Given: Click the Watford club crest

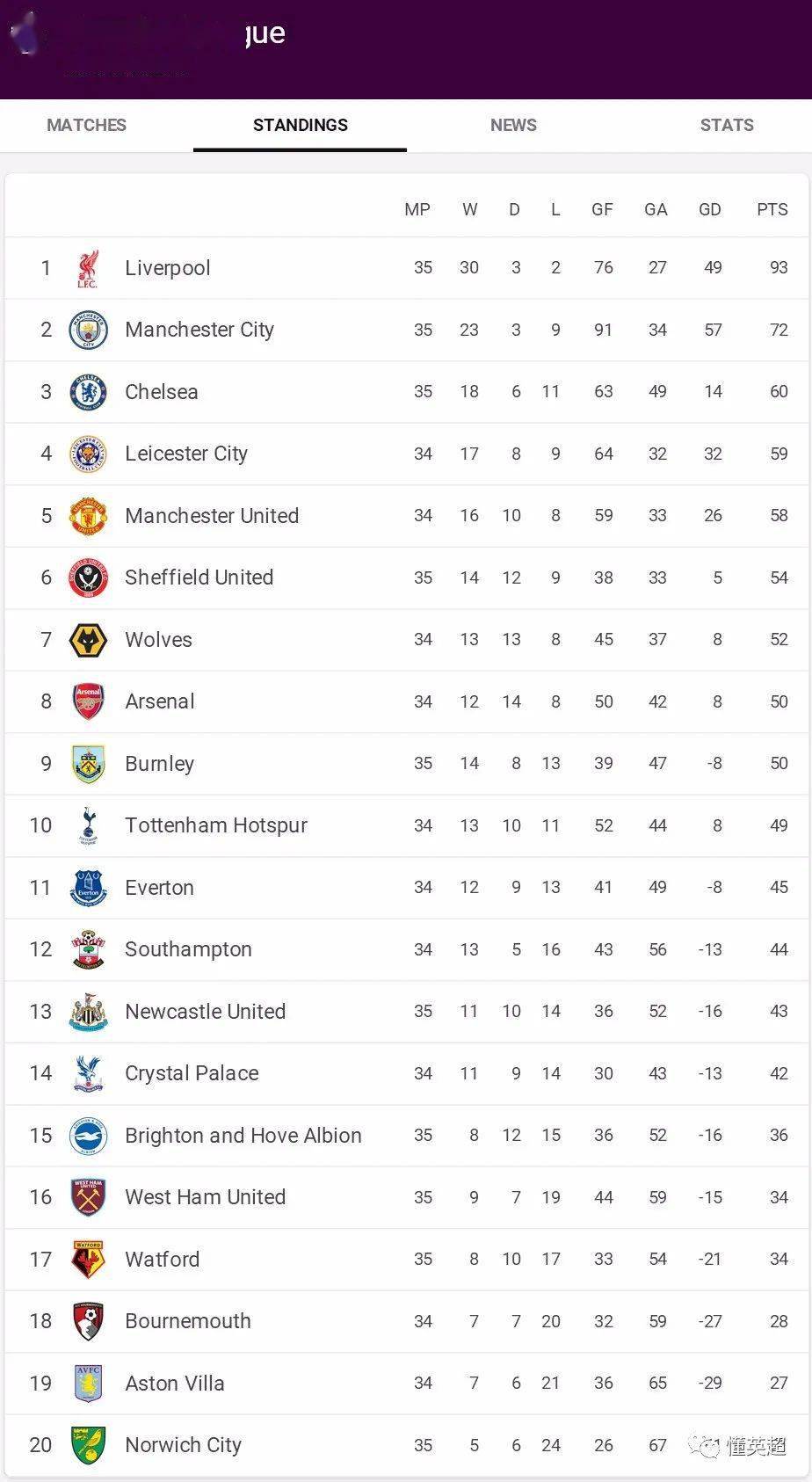Looking at the screenshot, I should (x=88, y=1260).
